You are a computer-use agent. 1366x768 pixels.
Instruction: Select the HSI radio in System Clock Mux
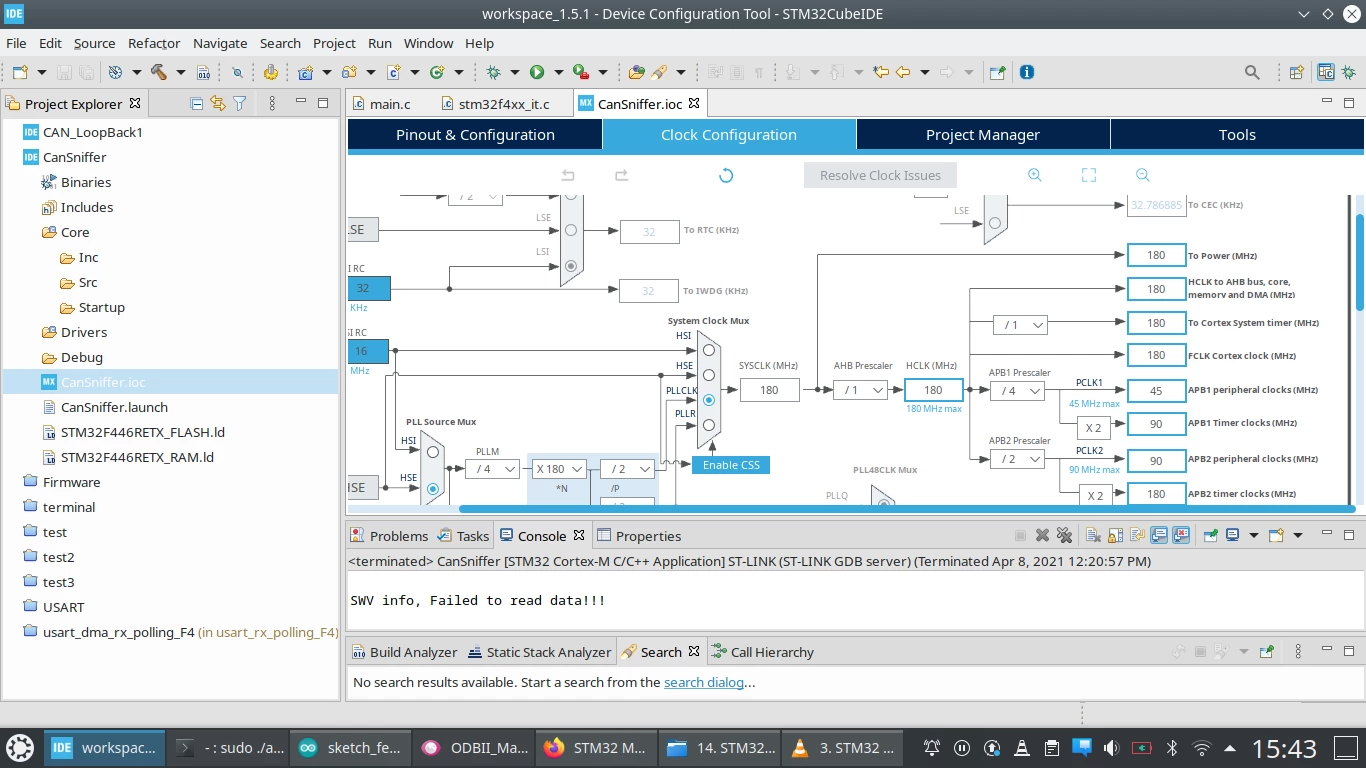coord(709,350)
